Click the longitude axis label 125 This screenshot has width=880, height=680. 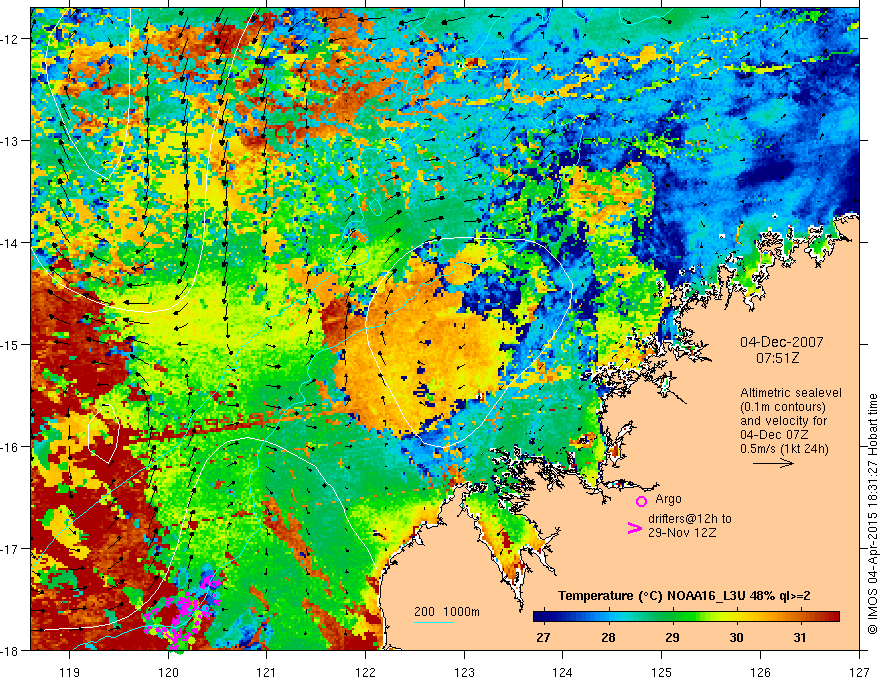[662, 672]
